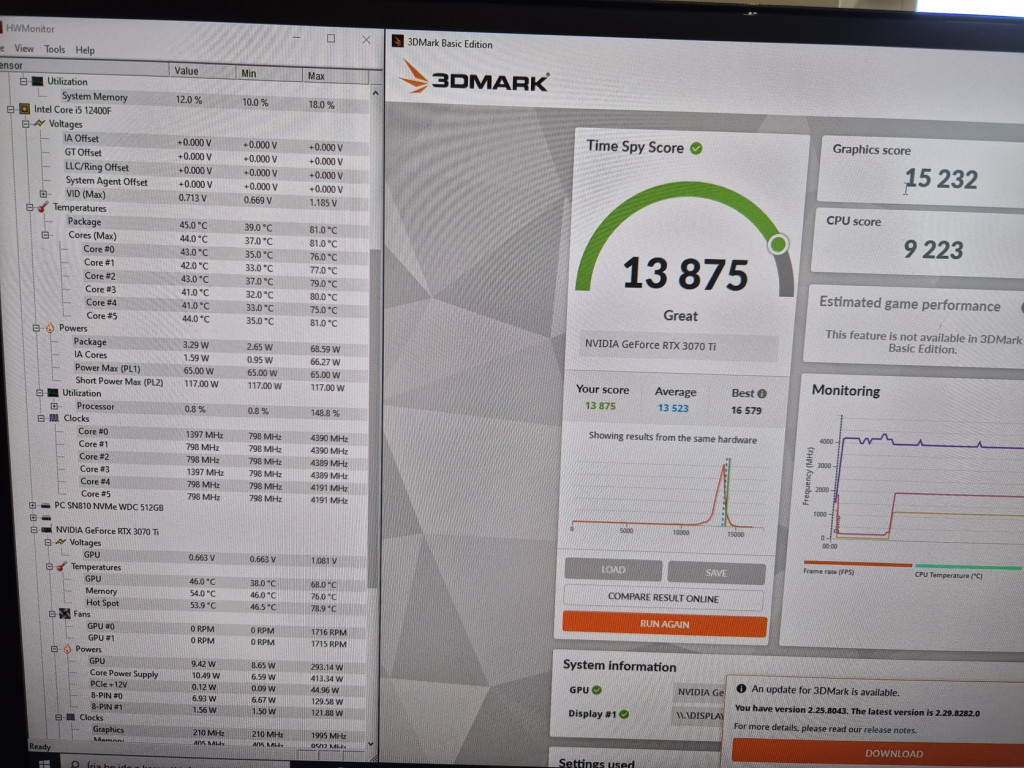Collapse the CPU Clocks node

40,418
